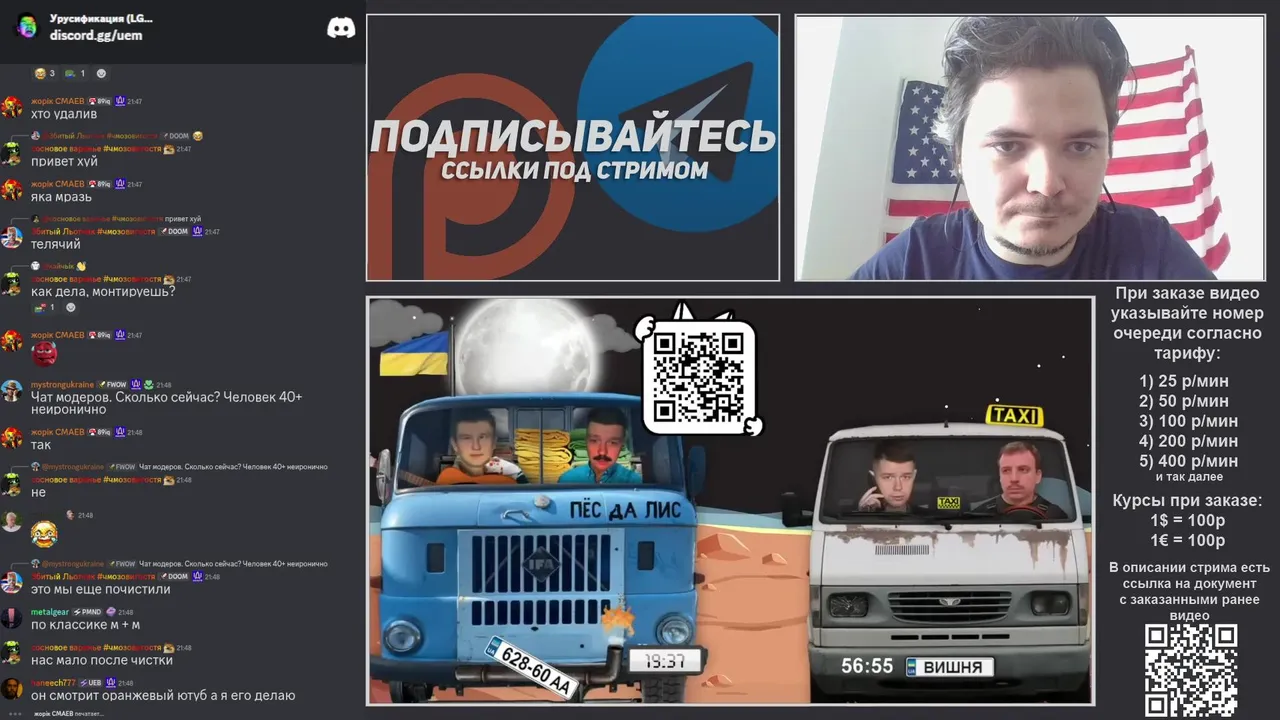Click the PMND tag next to metalgear

(86, 612)
